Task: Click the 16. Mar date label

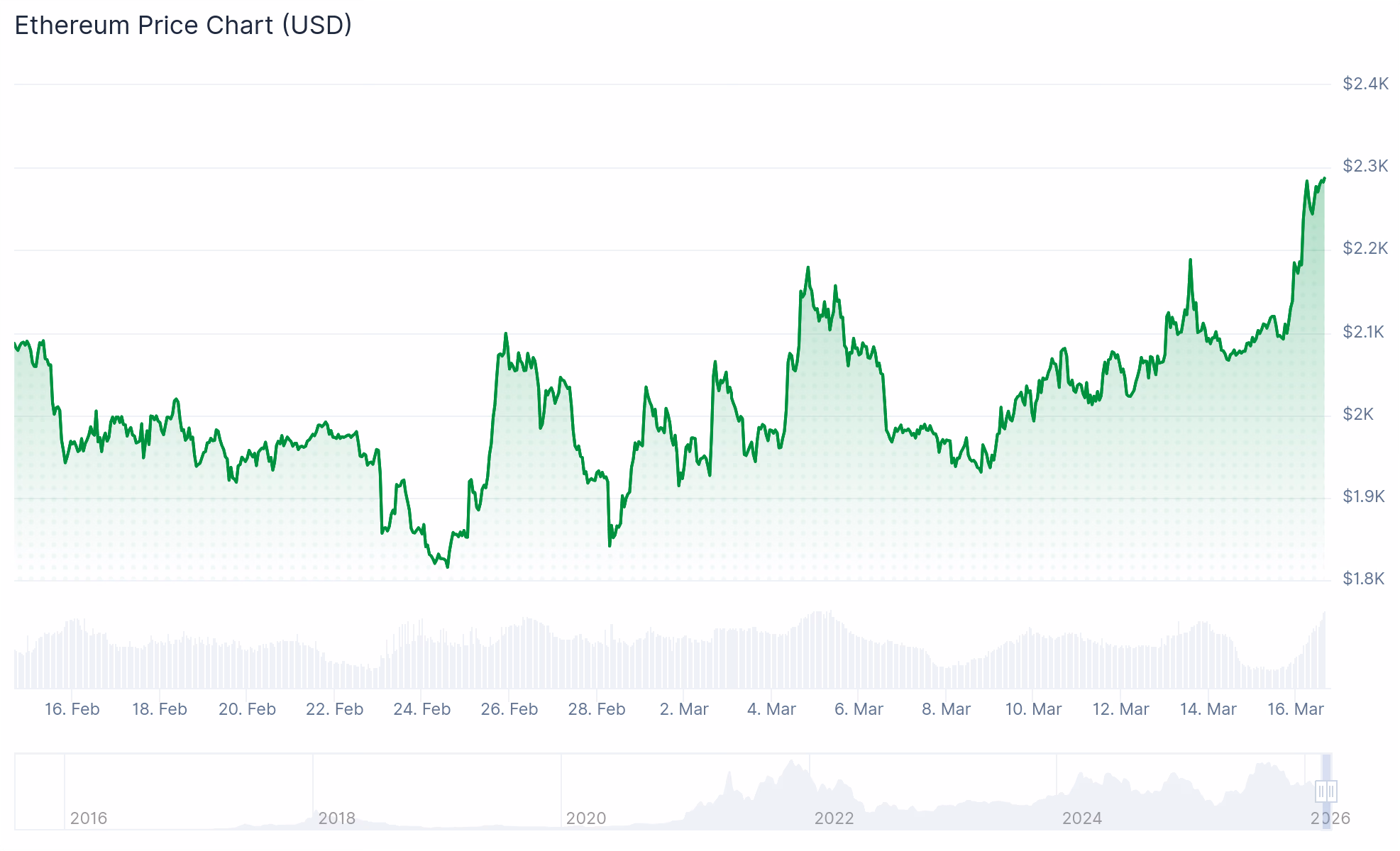Action: tap(1295, 709)
